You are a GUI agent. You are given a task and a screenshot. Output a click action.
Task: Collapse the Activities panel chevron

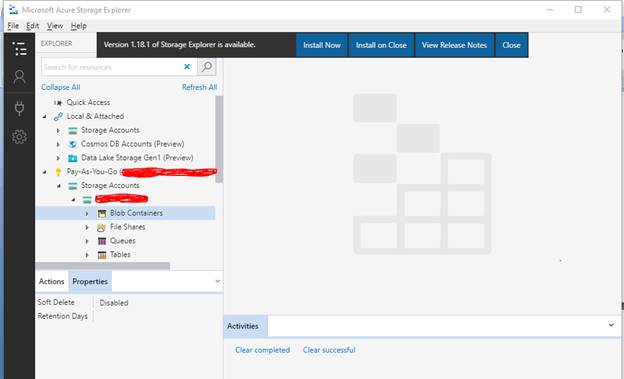pyautogui.click(x=611, y=325)
